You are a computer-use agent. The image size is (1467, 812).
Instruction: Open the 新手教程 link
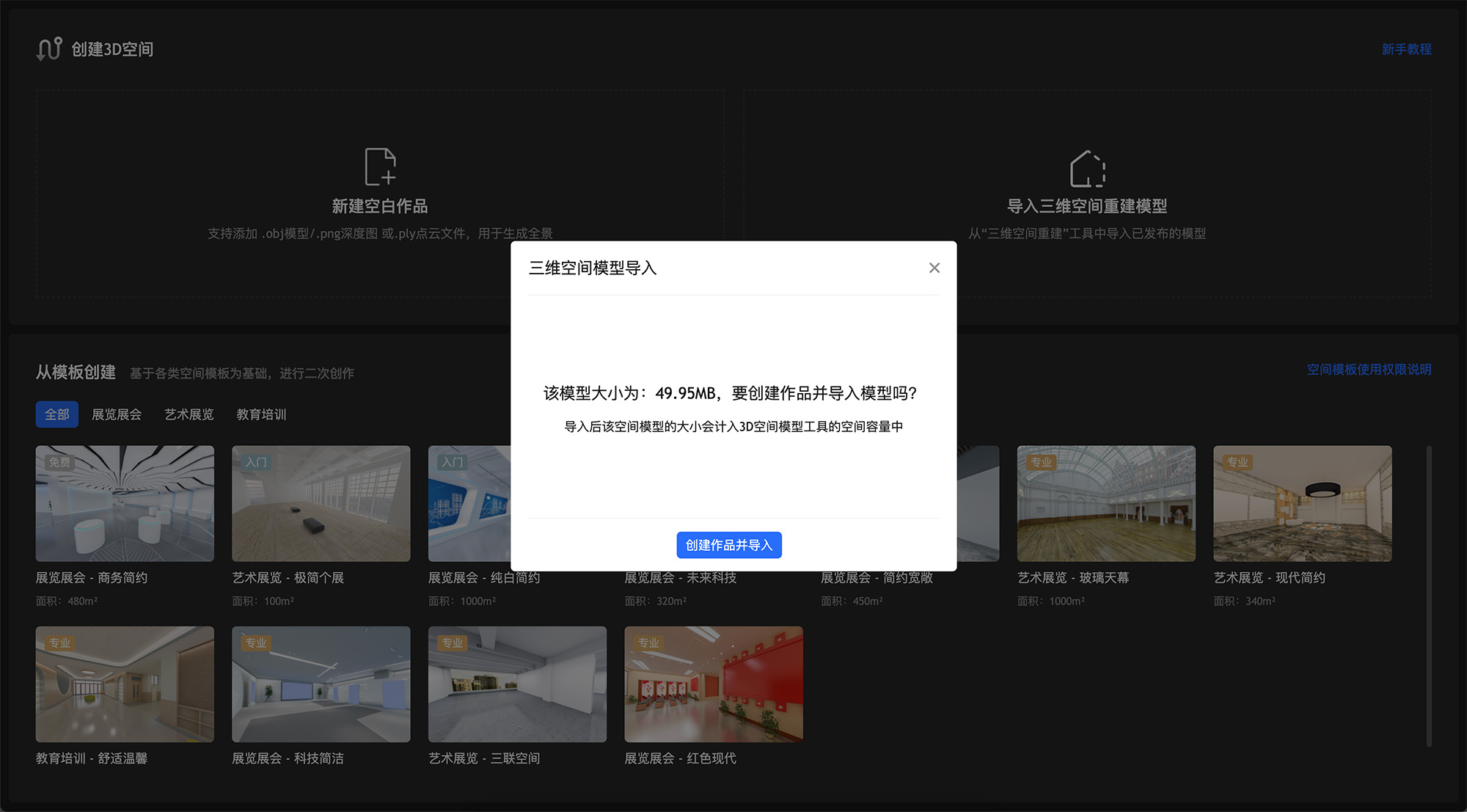(x=1406, y=49)
